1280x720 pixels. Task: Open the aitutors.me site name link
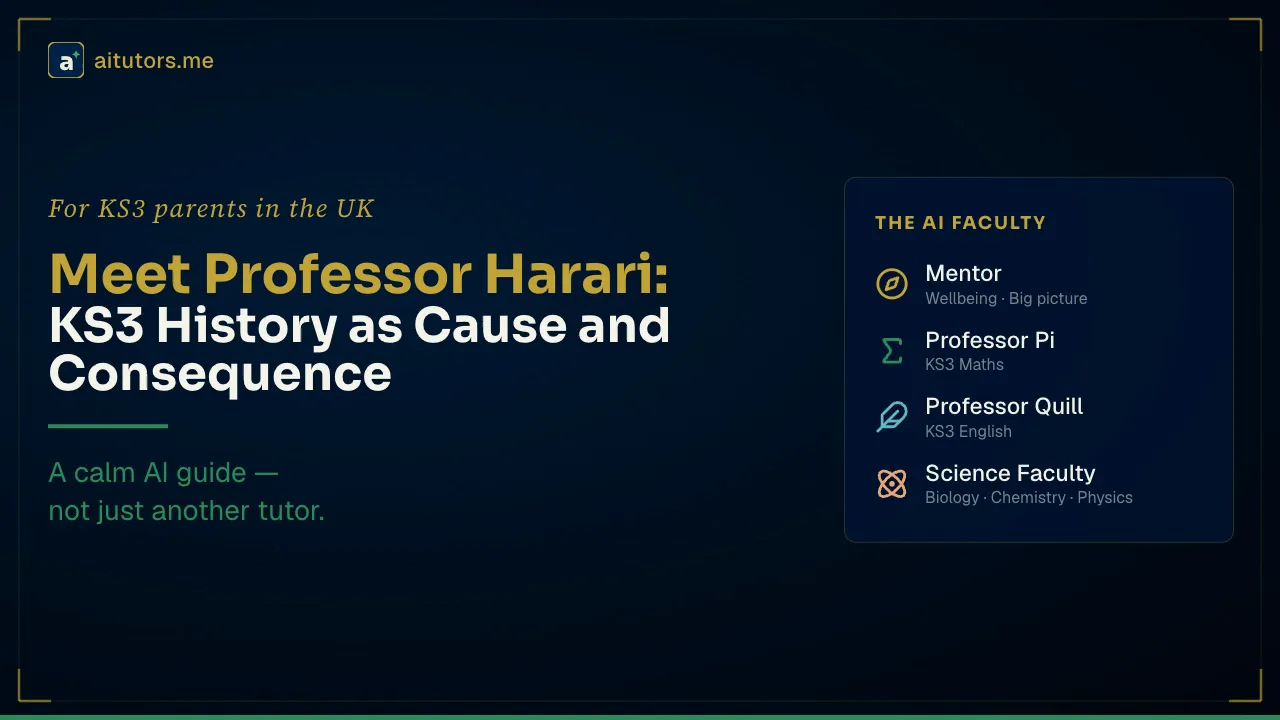[x=154, y=61]
